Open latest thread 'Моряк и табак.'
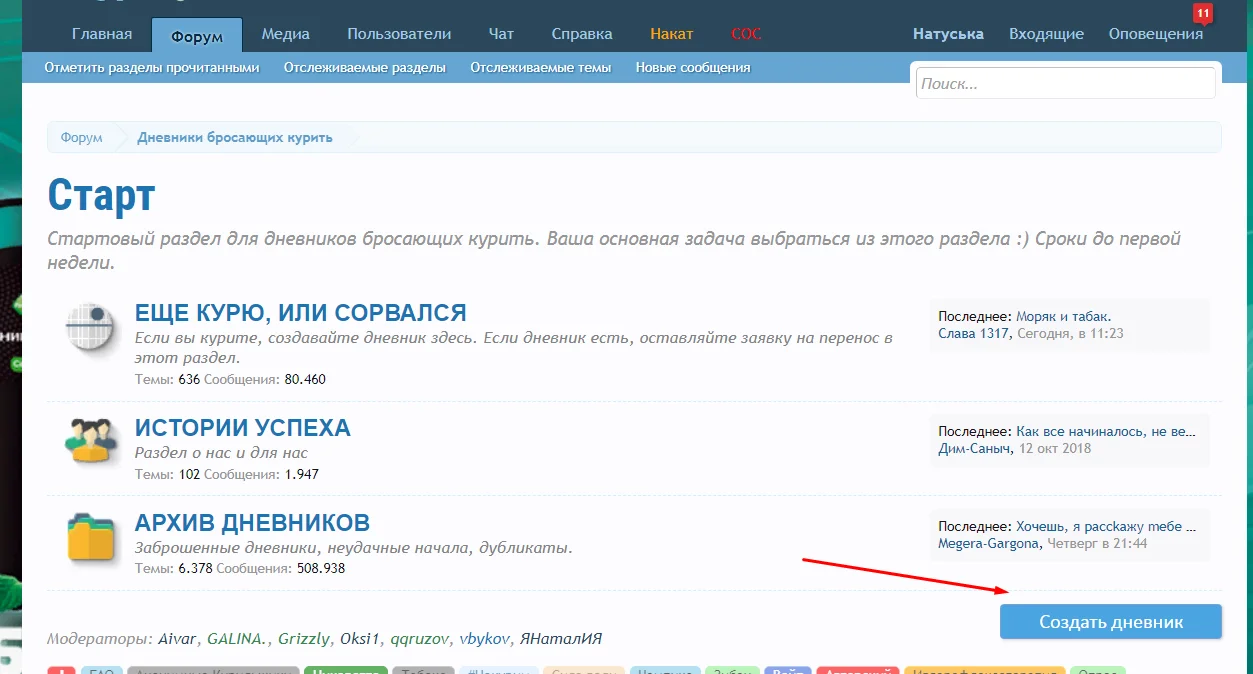The width and height of the screenshot is (1253, 674). point(1063,316)
